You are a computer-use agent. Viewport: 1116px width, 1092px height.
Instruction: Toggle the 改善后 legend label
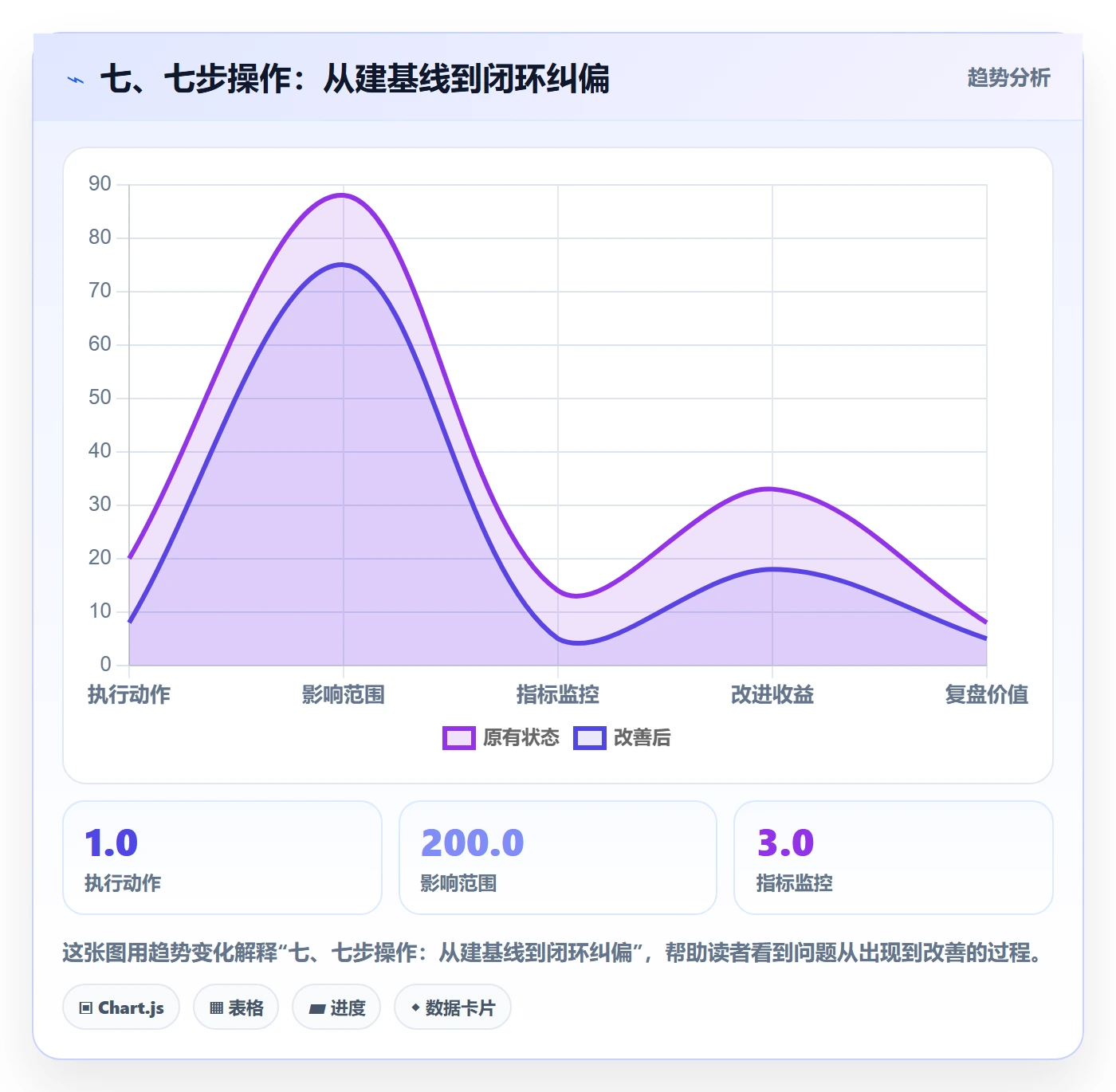coord(642,738)
